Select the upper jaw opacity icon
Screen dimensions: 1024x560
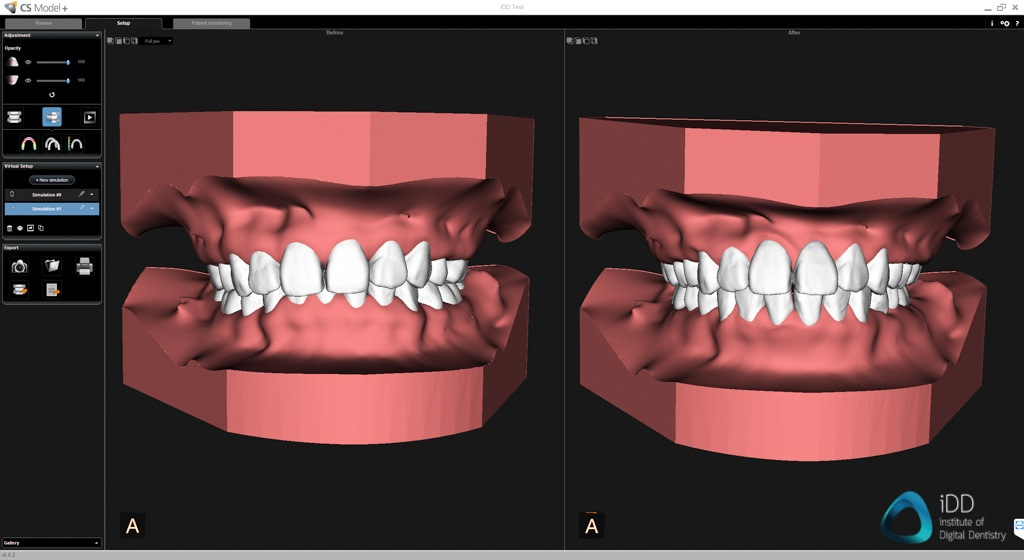[12, 62]
